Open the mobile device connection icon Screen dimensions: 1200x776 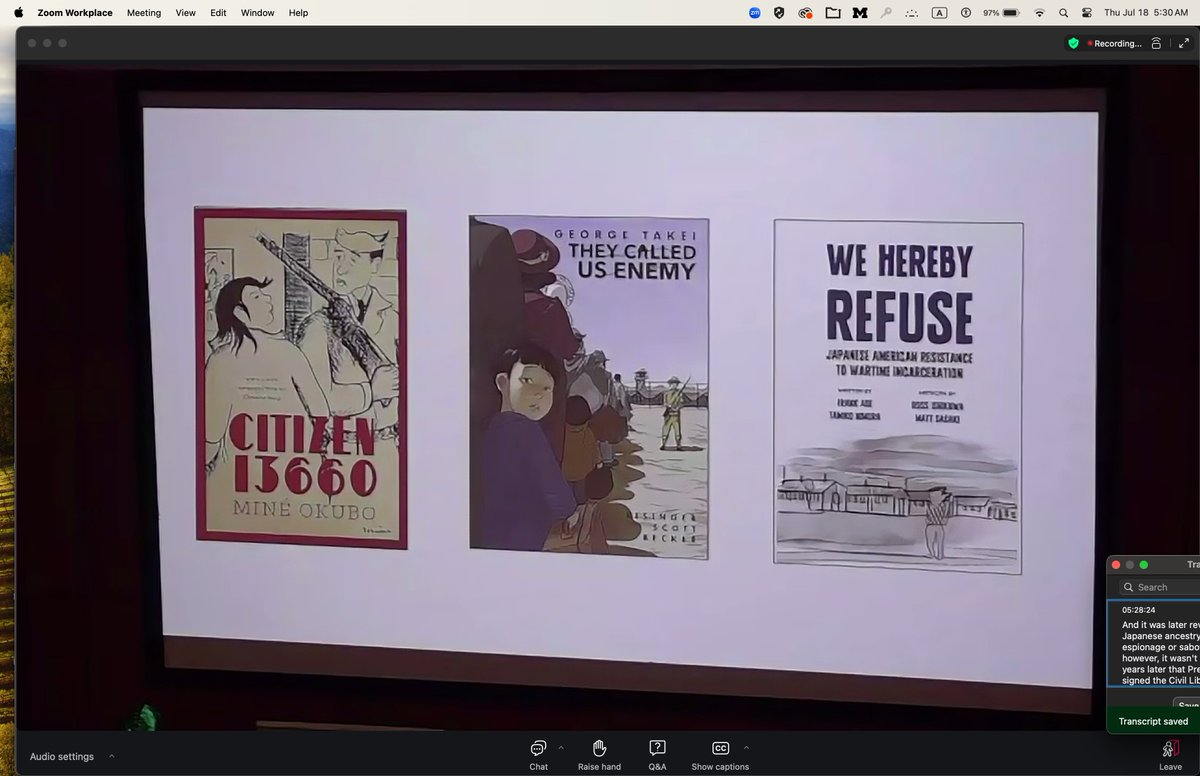[x=1156, y=43]
